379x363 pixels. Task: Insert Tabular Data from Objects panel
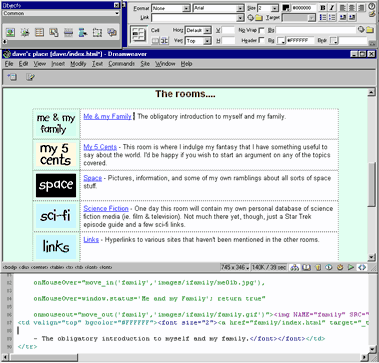click(x=54, y=32)
